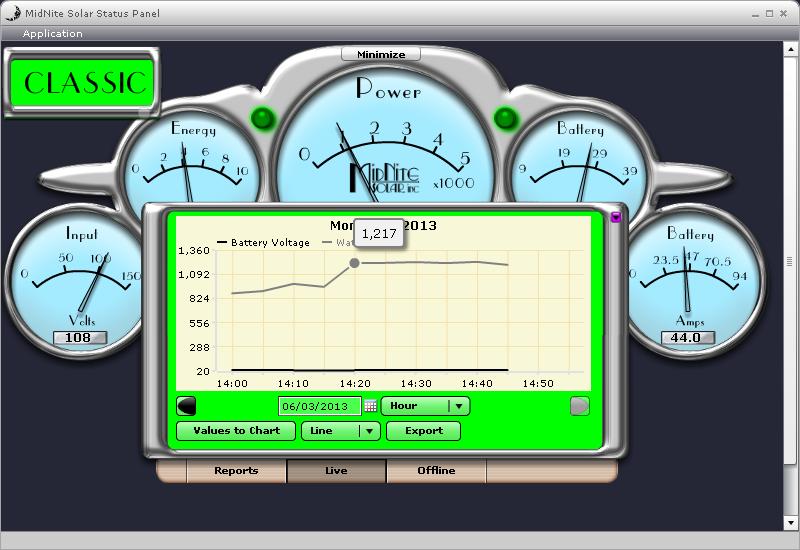
Task: Click the left green indicator light
Action: point(263,118)
